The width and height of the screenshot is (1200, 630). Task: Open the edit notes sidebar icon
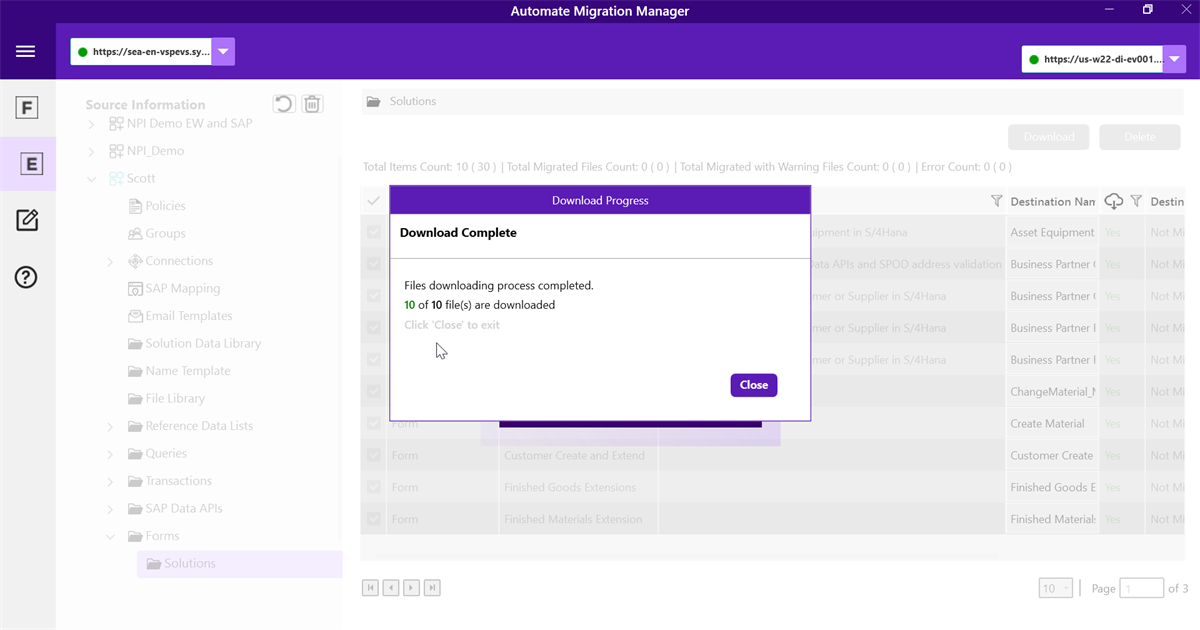(27, 220)
